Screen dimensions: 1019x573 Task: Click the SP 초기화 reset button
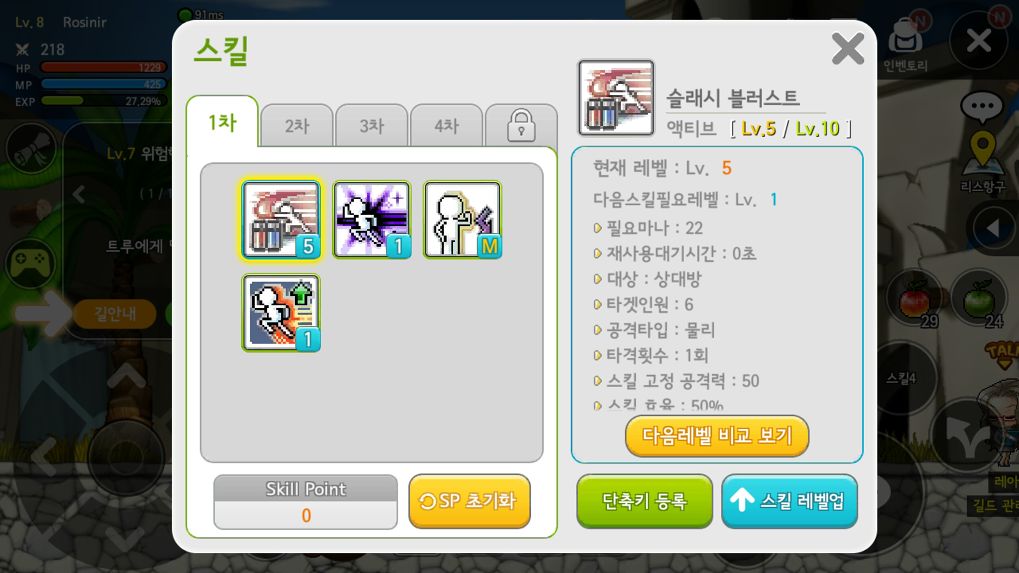tap(469, 501)
